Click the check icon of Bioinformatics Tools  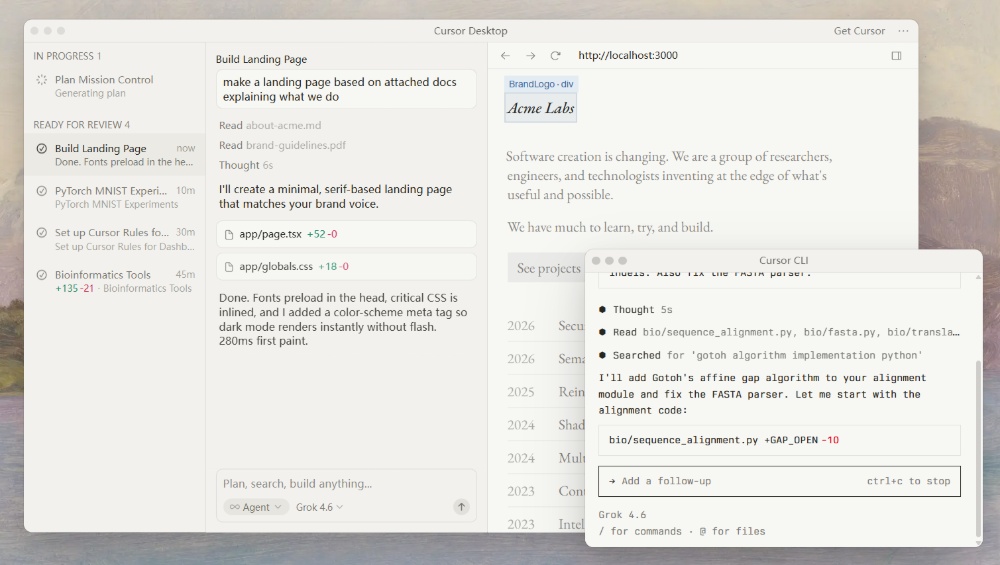[41, 275]
